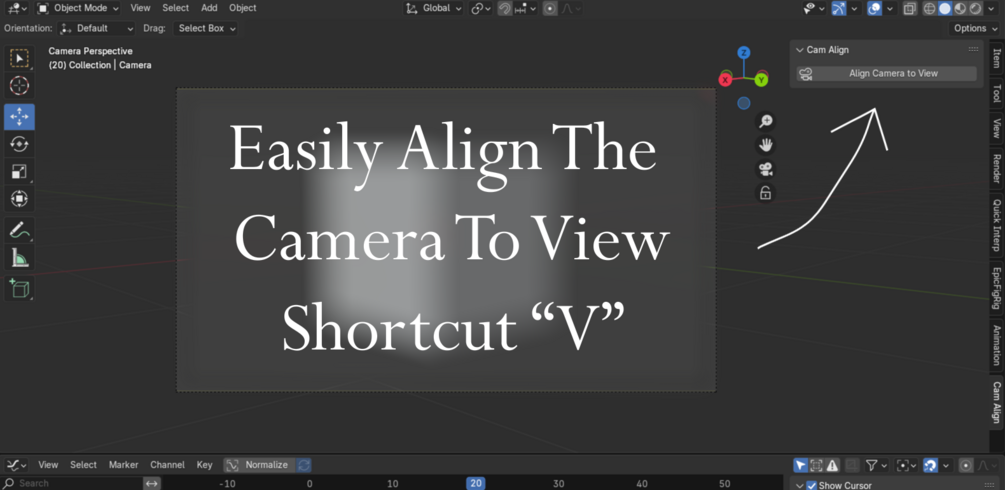Viewport: 1005px width, 490px height.
Task: Open the Add menu
Action: click(x=209, y=8)
